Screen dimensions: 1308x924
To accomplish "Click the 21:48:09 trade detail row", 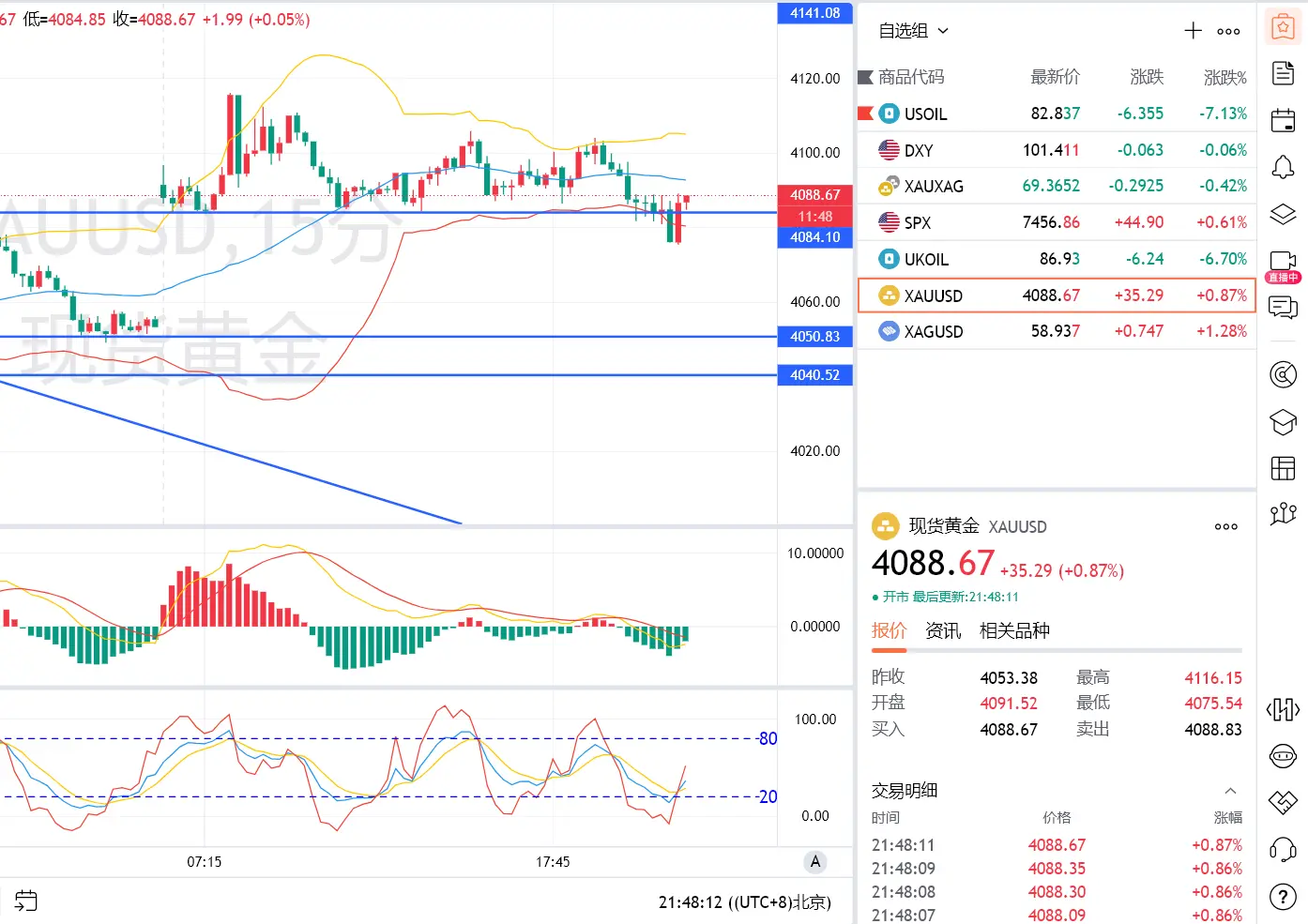I will pos(1057,869).
